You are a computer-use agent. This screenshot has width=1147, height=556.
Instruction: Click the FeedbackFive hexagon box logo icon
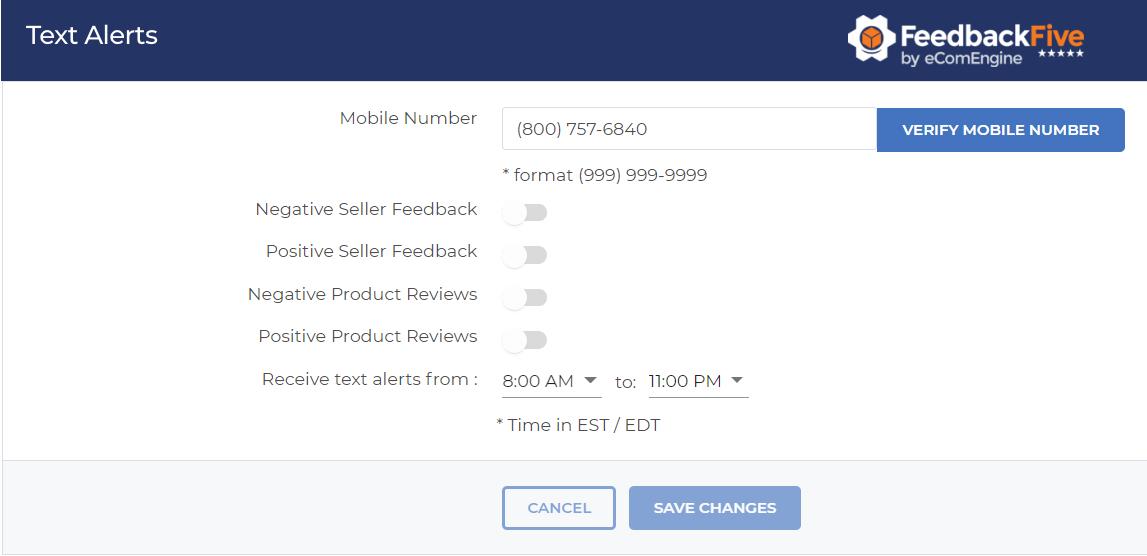(x=871, y=39)
